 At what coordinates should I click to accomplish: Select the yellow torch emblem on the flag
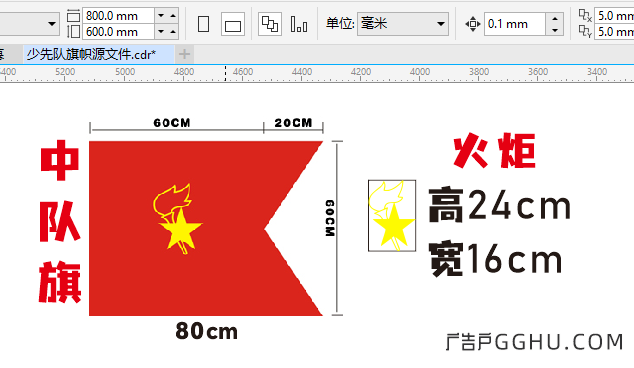tap(178, 218)
